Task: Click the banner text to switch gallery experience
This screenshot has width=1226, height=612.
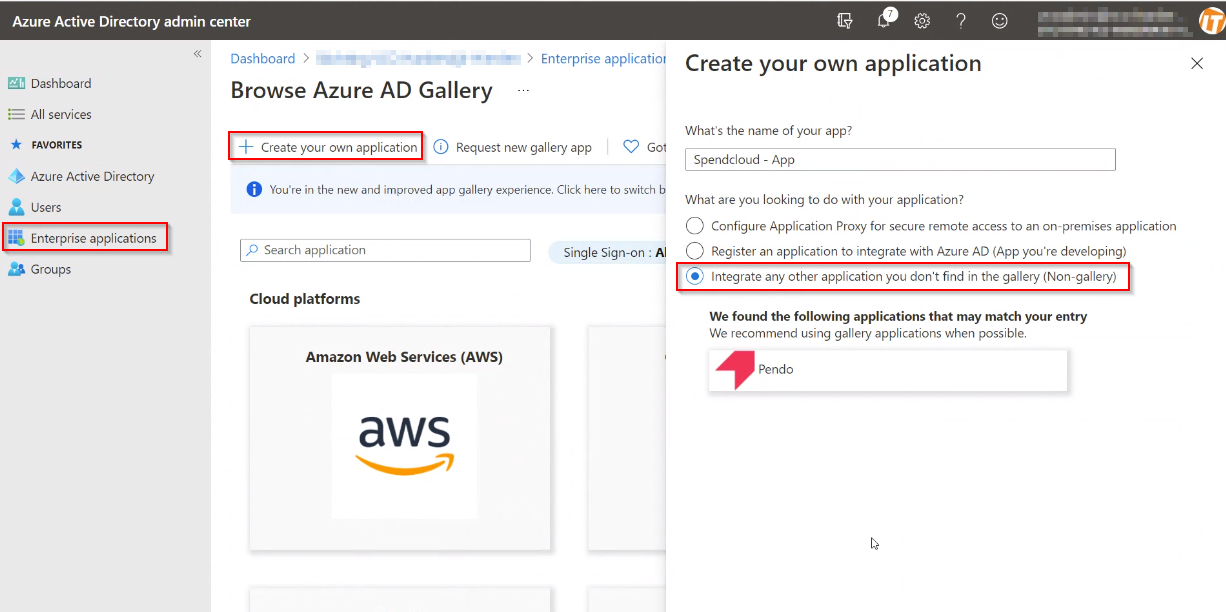Action: click(467, 189)
